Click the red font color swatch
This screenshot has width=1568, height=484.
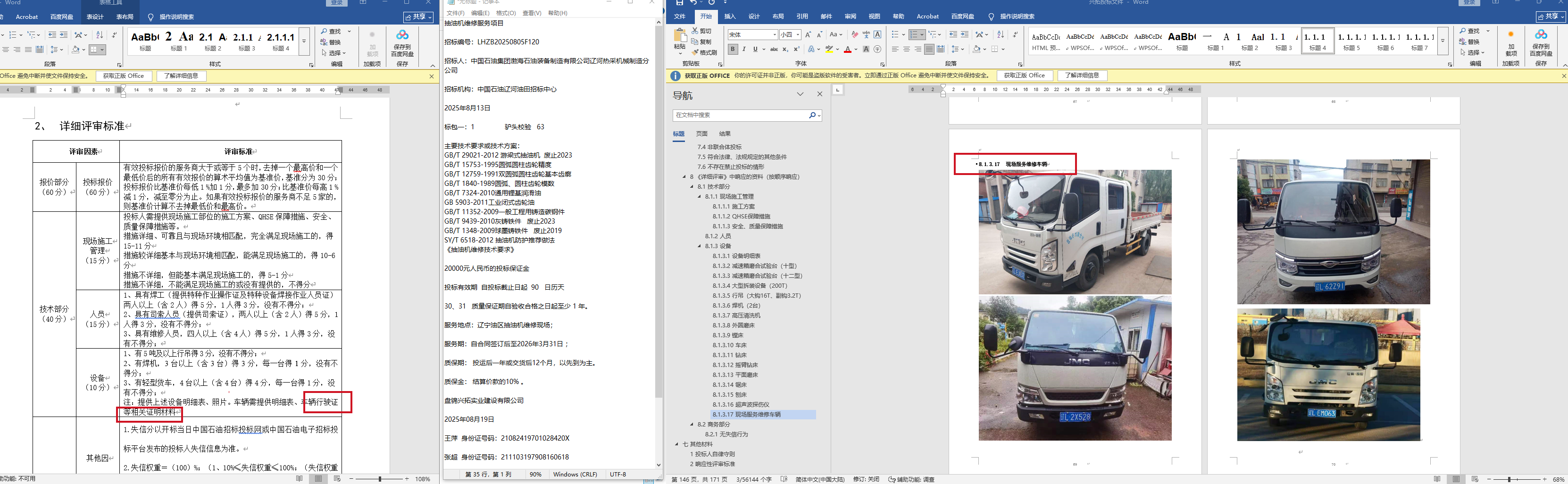(x=847, y=50)
